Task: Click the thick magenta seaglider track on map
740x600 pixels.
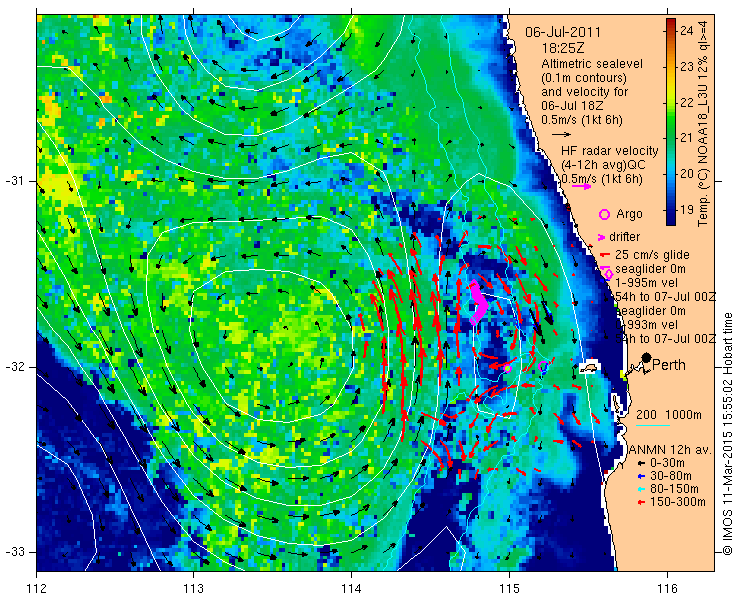Action: [479, 302]
